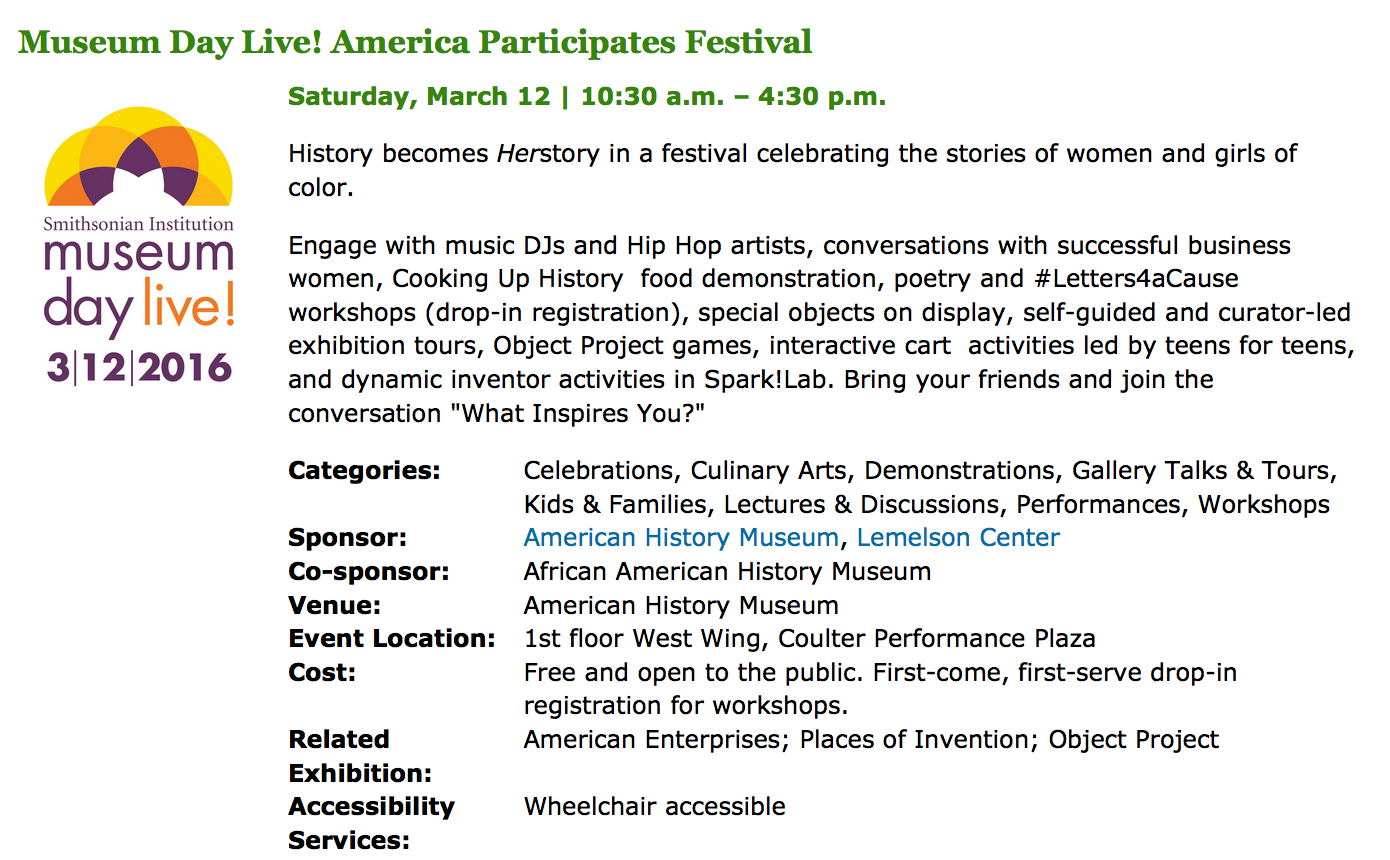Click the italic "Her" in Herstory
The width and height of the screenshot is (1390, 860).
(518, 154)
